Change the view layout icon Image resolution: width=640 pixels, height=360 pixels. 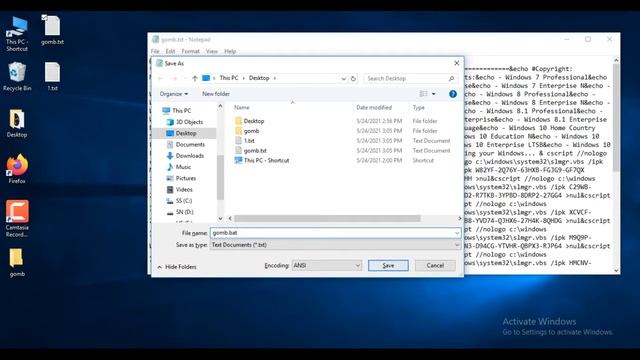(x=423, y=94)
